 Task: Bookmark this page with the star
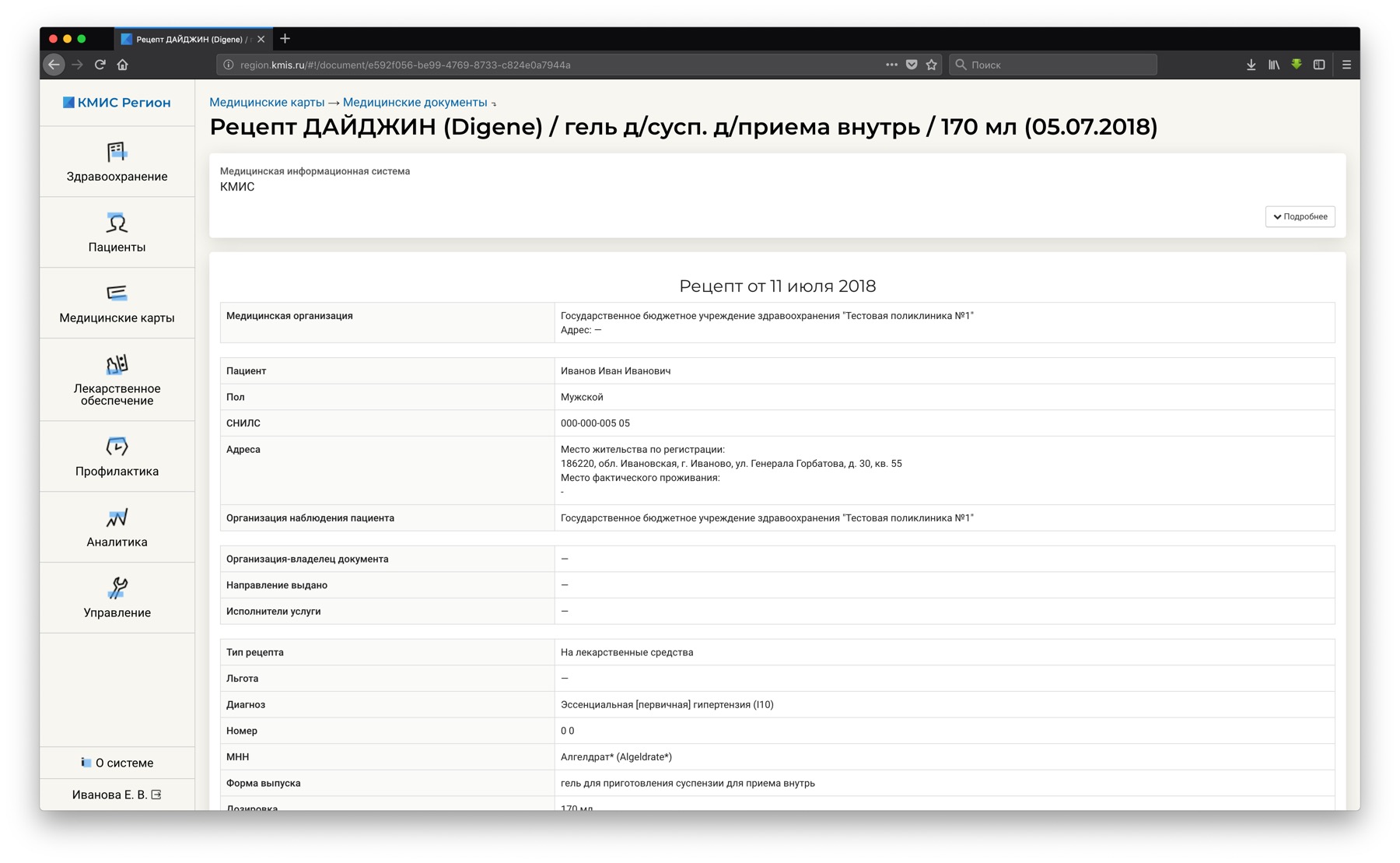coord(932,65)
